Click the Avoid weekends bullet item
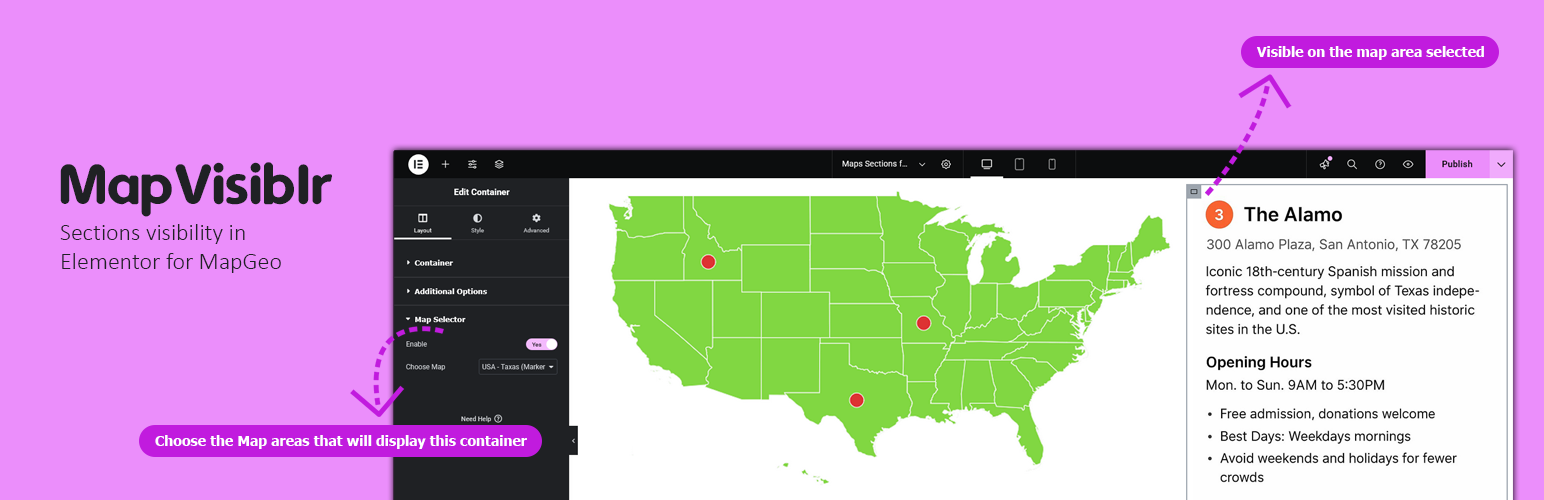 [1338, 467]
